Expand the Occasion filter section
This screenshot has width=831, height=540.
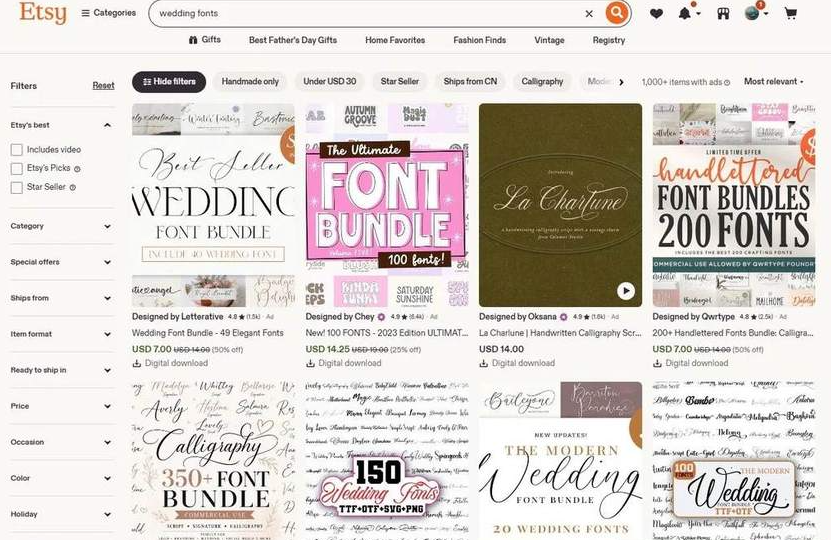coord(61,442)
